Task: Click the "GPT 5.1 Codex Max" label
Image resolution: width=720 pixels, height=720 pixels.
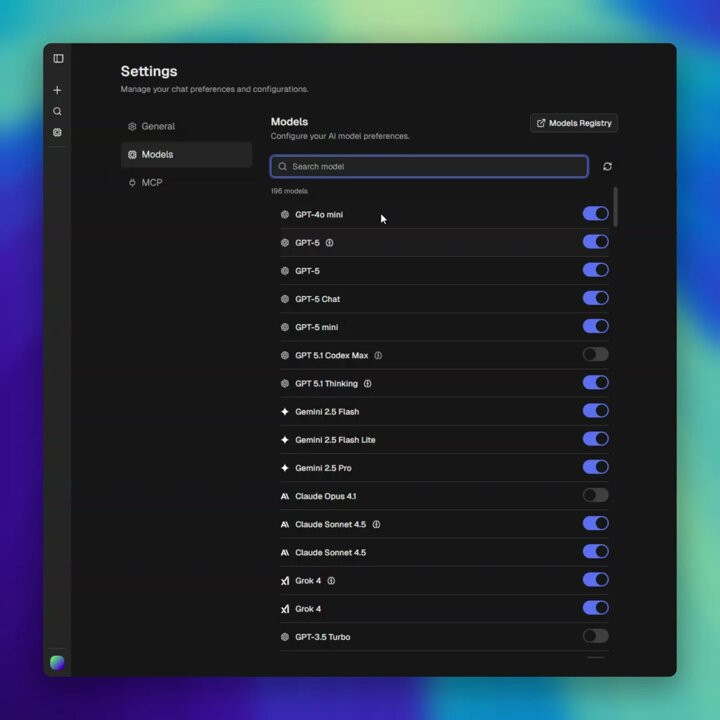Action: (332, 355)
